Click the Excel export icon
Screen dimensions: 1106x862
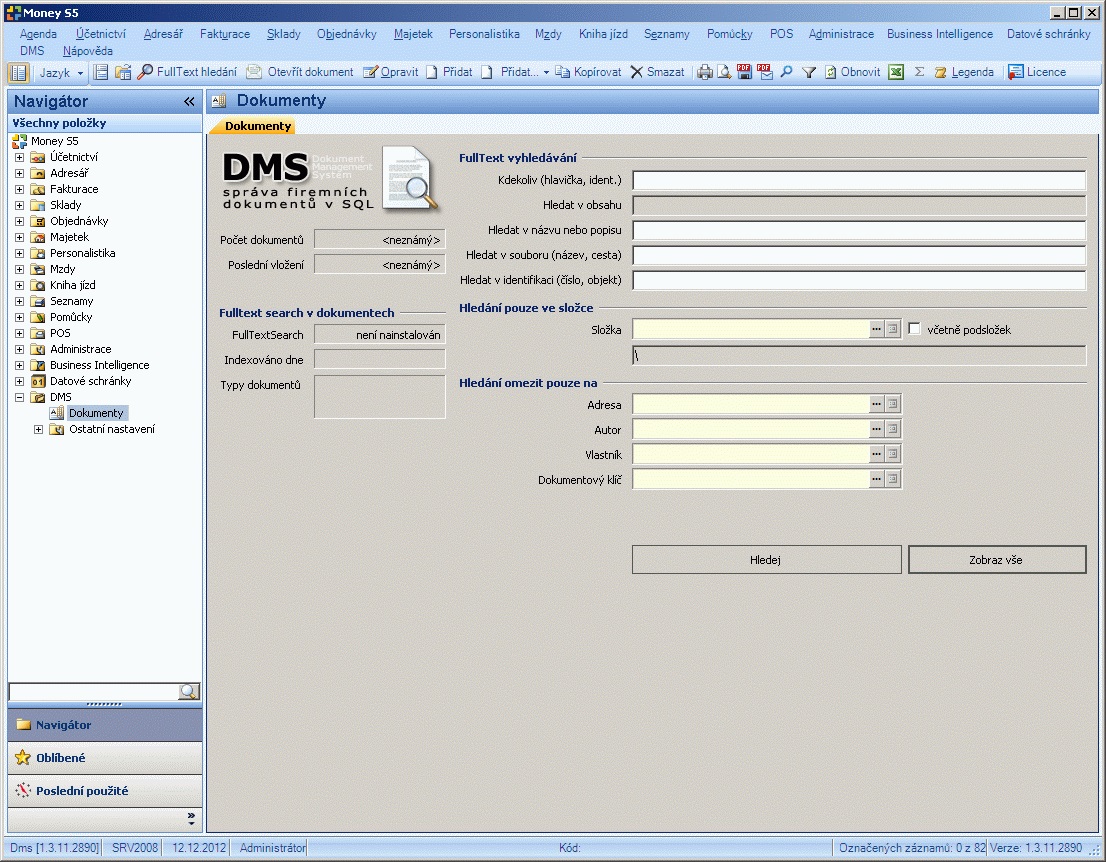coord(897,72)
